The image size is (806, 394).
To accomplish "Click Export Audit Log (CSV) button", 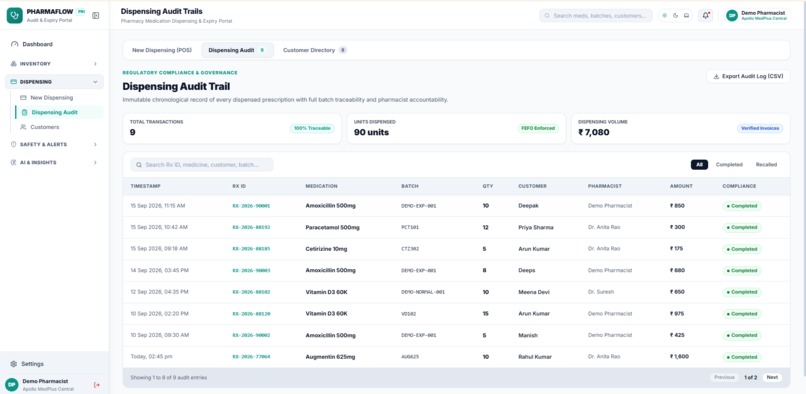I will point(748,76).
